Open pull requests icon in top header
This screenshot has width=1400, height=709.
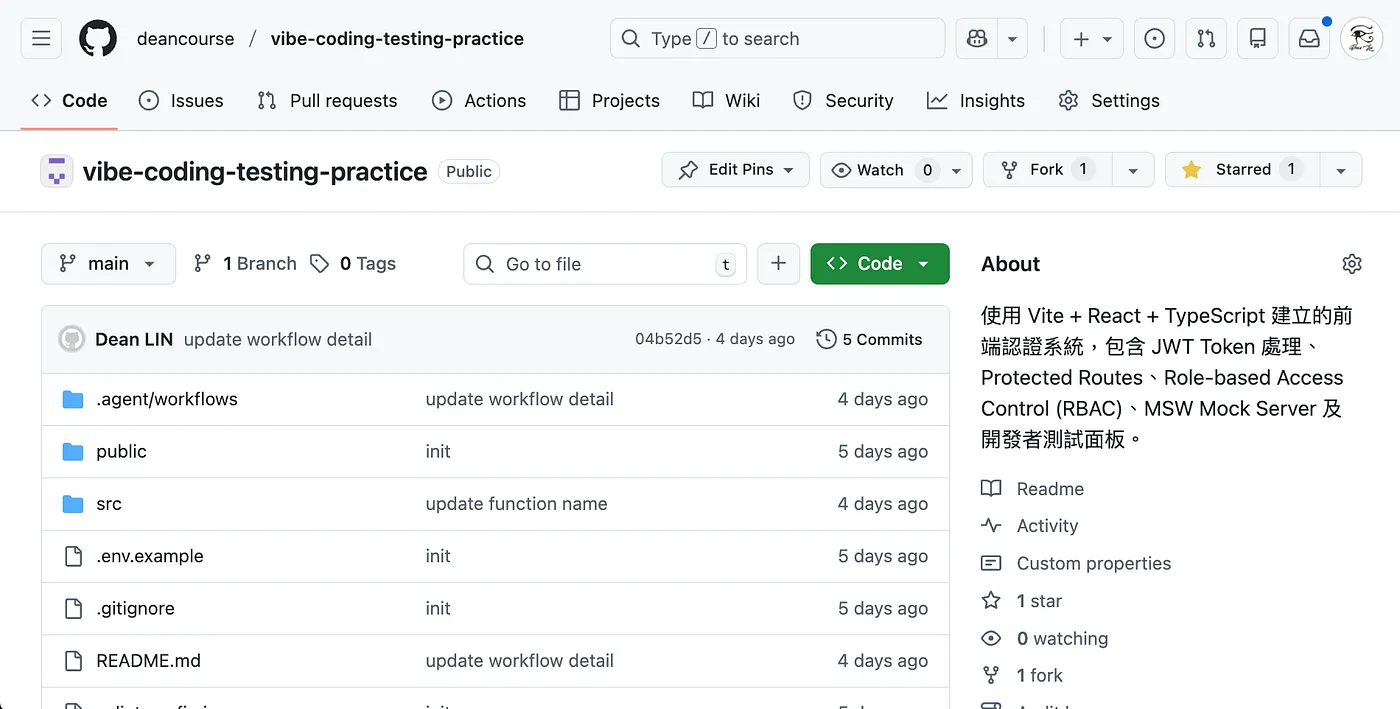coord(1206,39)
